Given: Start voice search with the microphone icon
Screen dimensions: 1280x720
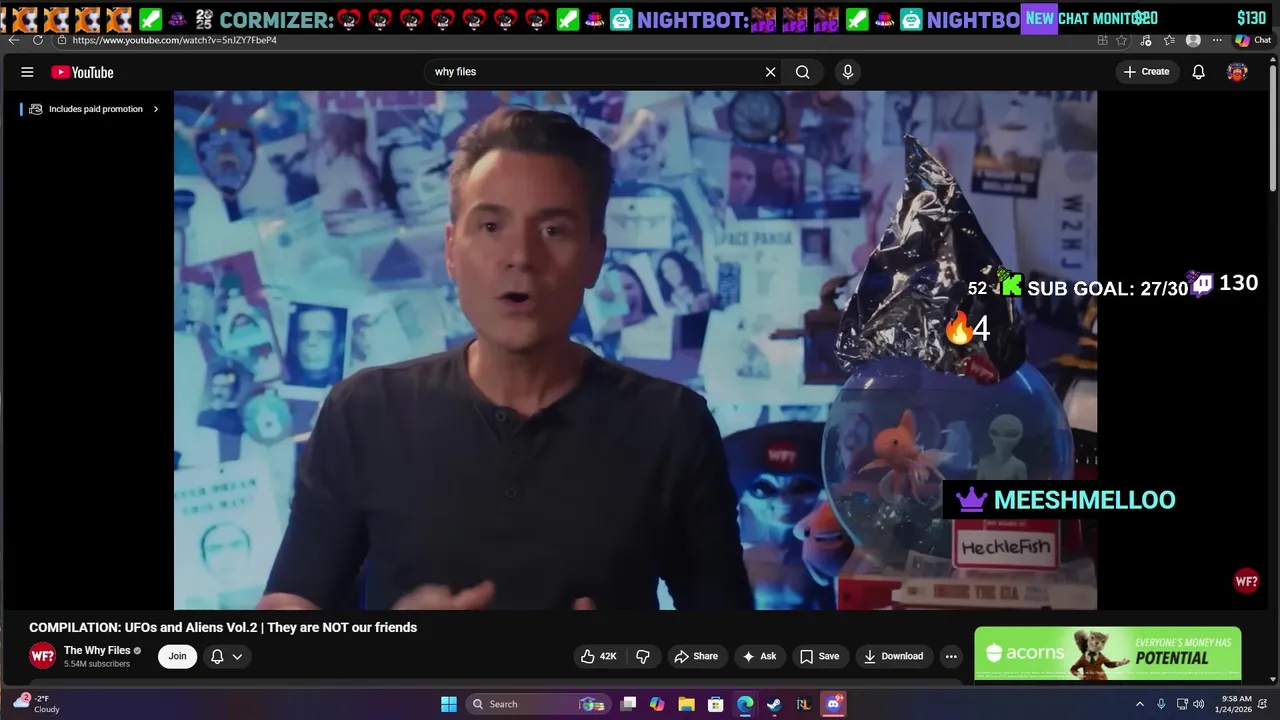Looking at the screenshot, I should coord(848,72).
